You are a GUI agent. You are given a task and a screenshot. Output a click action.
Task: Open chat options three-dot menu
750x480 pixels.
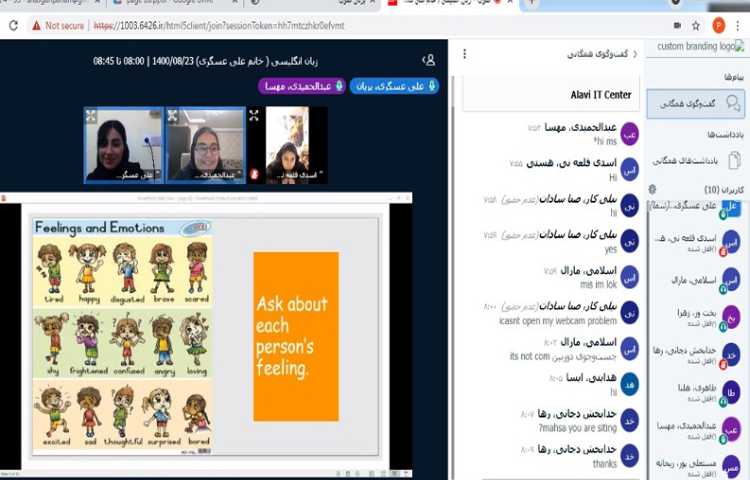pos(464,54)
